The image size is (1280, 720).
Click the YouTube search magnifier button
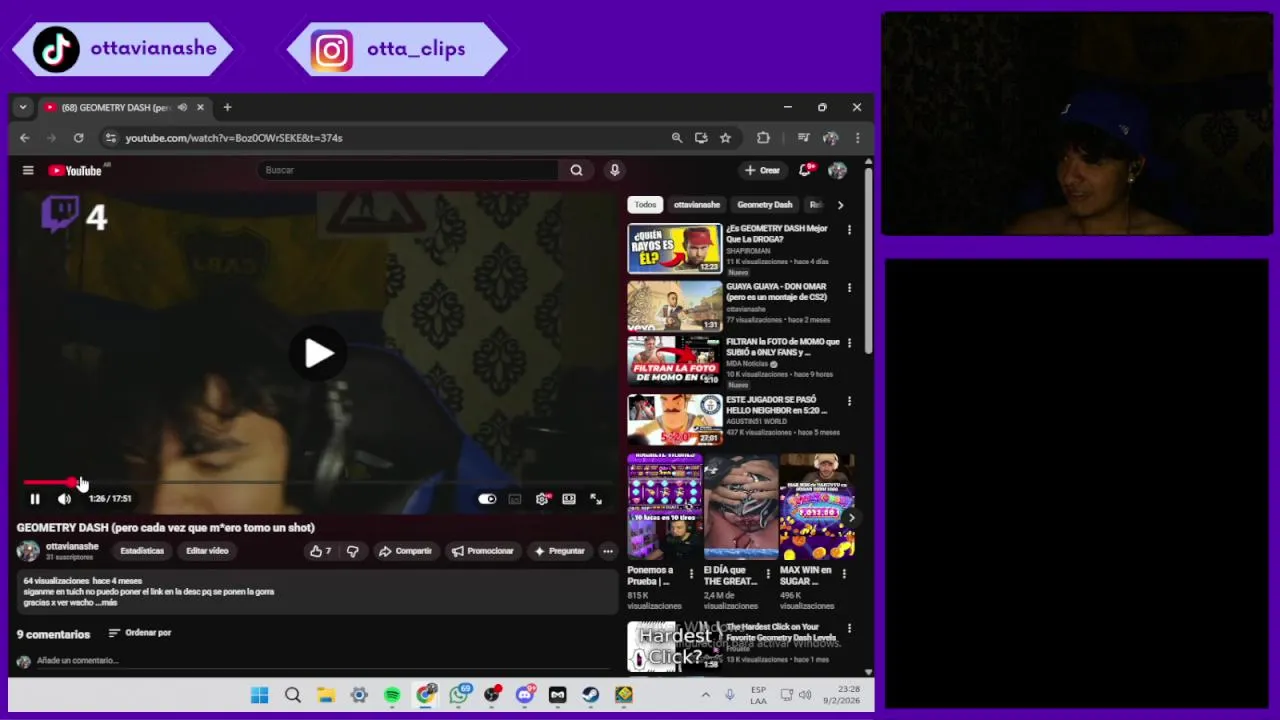click(x=576, y=170)
